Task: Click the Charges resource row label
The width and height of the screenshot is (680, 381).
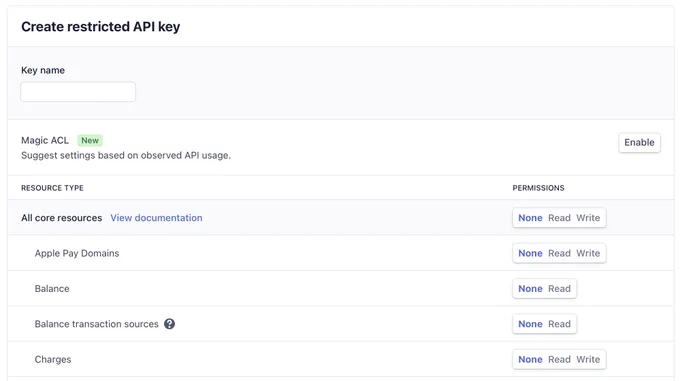Action: tap(53, 359)
